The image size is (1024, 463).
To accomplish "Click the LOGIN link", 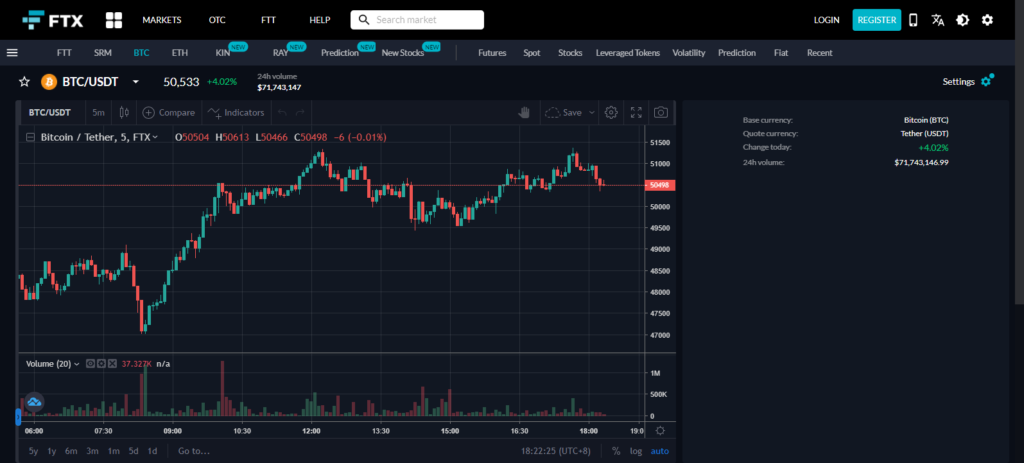I will pos(827,20).
